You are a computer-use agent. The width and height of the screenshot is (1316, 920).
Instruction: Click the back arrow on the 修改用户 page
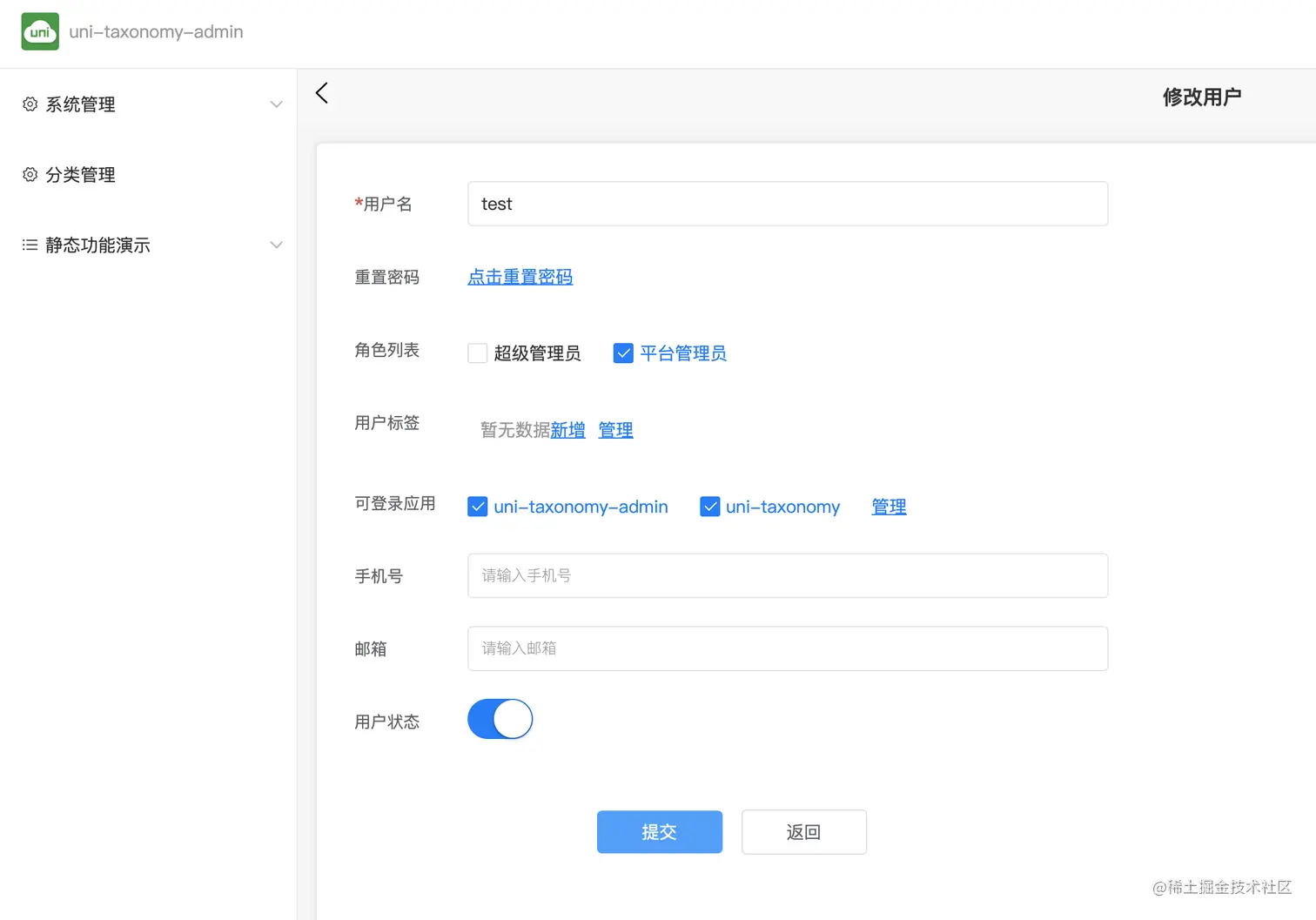[x=321, y=93]
